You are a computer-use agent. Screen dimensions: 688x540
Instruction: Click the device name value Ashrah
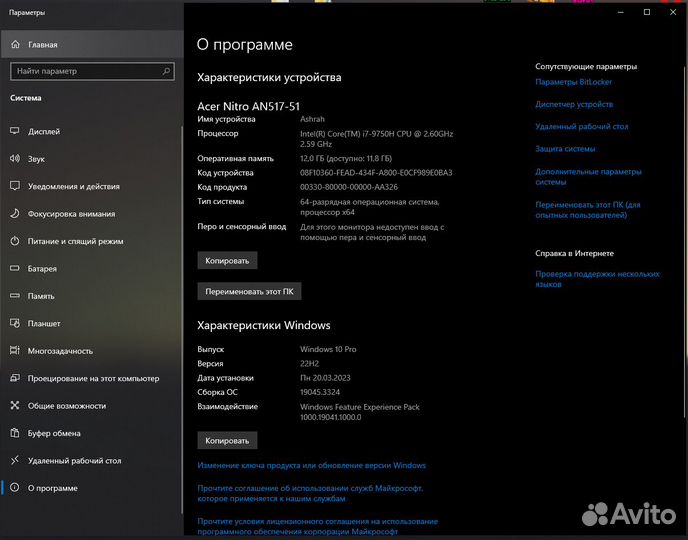coord(312,119)
